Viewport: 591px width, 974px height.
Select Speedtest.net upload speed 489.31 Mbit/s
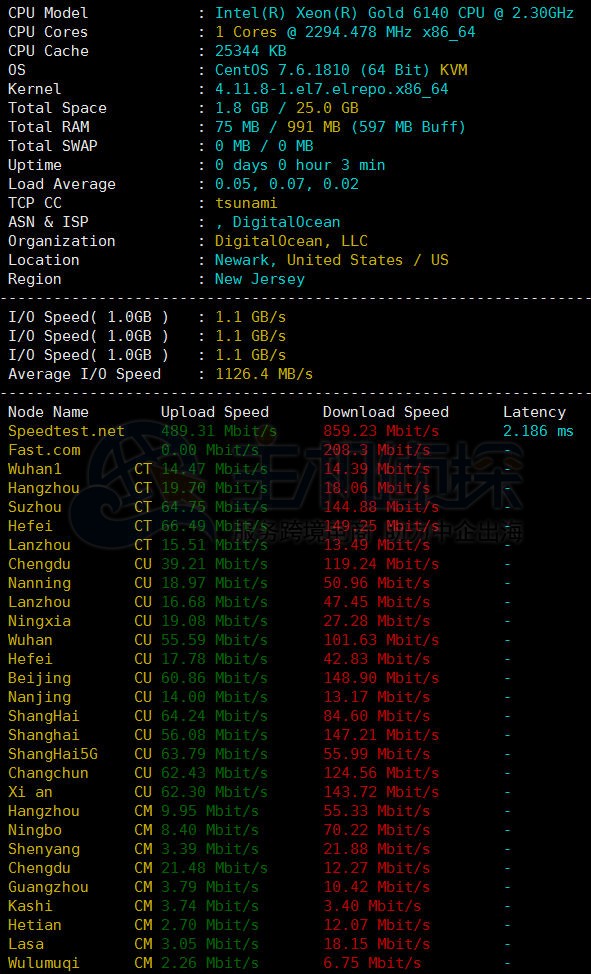coord(219,432)
